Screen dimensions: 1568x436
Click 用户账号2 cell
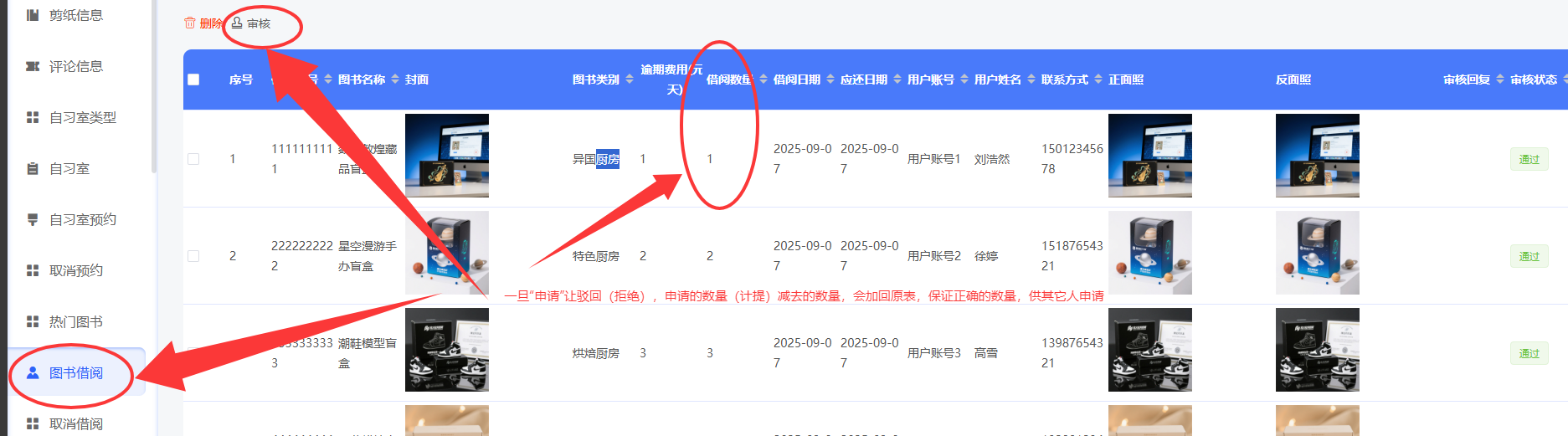click(x=934, y=256)
